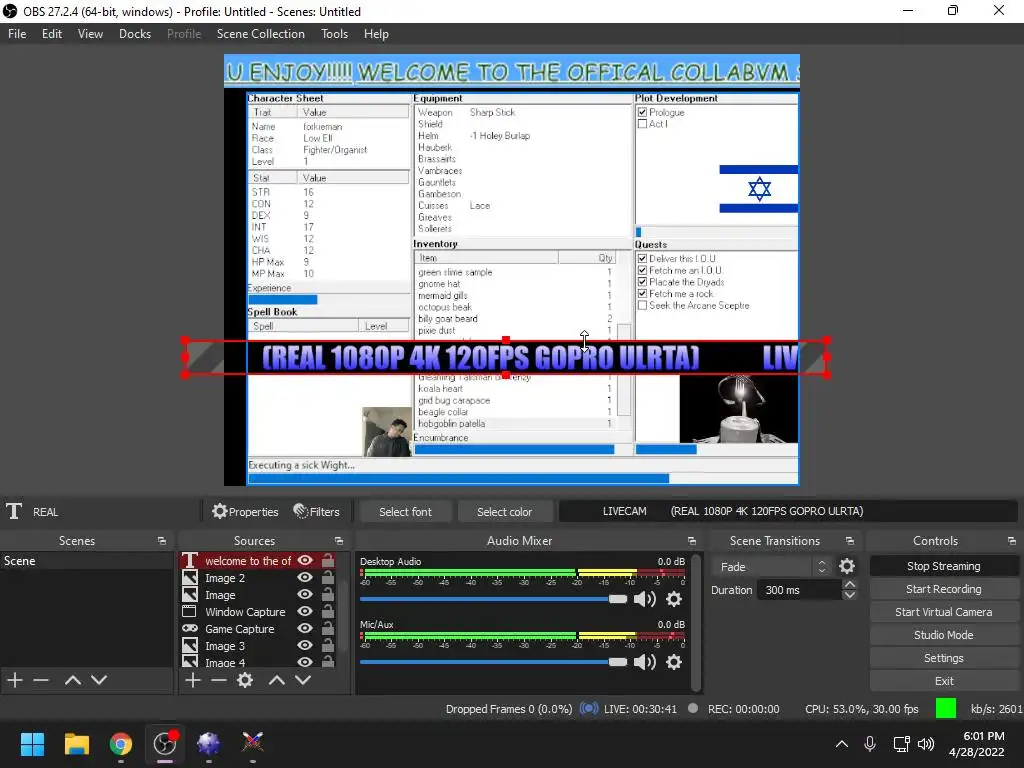1024x768 pixels.
Task: Open the File menu
Action: (x=17, y=34)
